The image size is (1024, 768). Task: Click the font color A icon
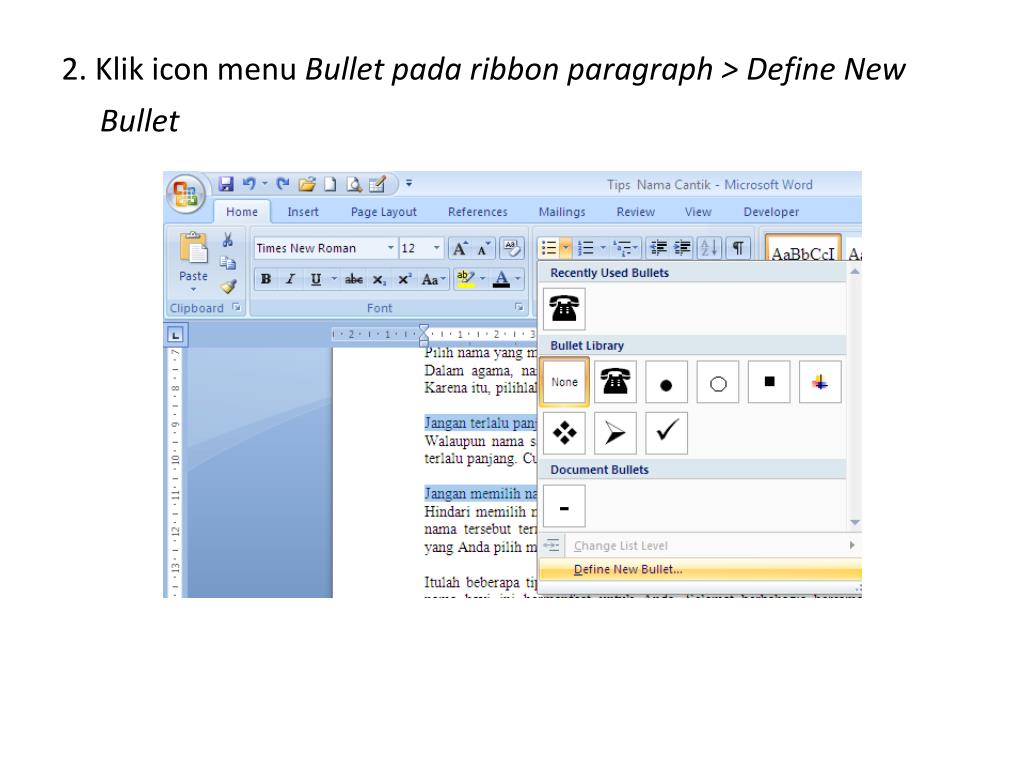501,280
